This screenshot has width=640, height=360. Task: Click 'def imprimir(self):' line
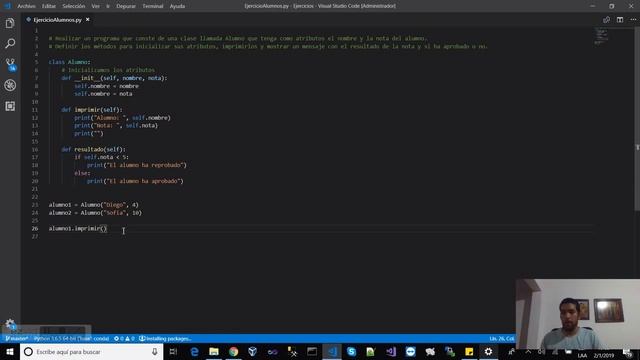click(x=92, y=110)
